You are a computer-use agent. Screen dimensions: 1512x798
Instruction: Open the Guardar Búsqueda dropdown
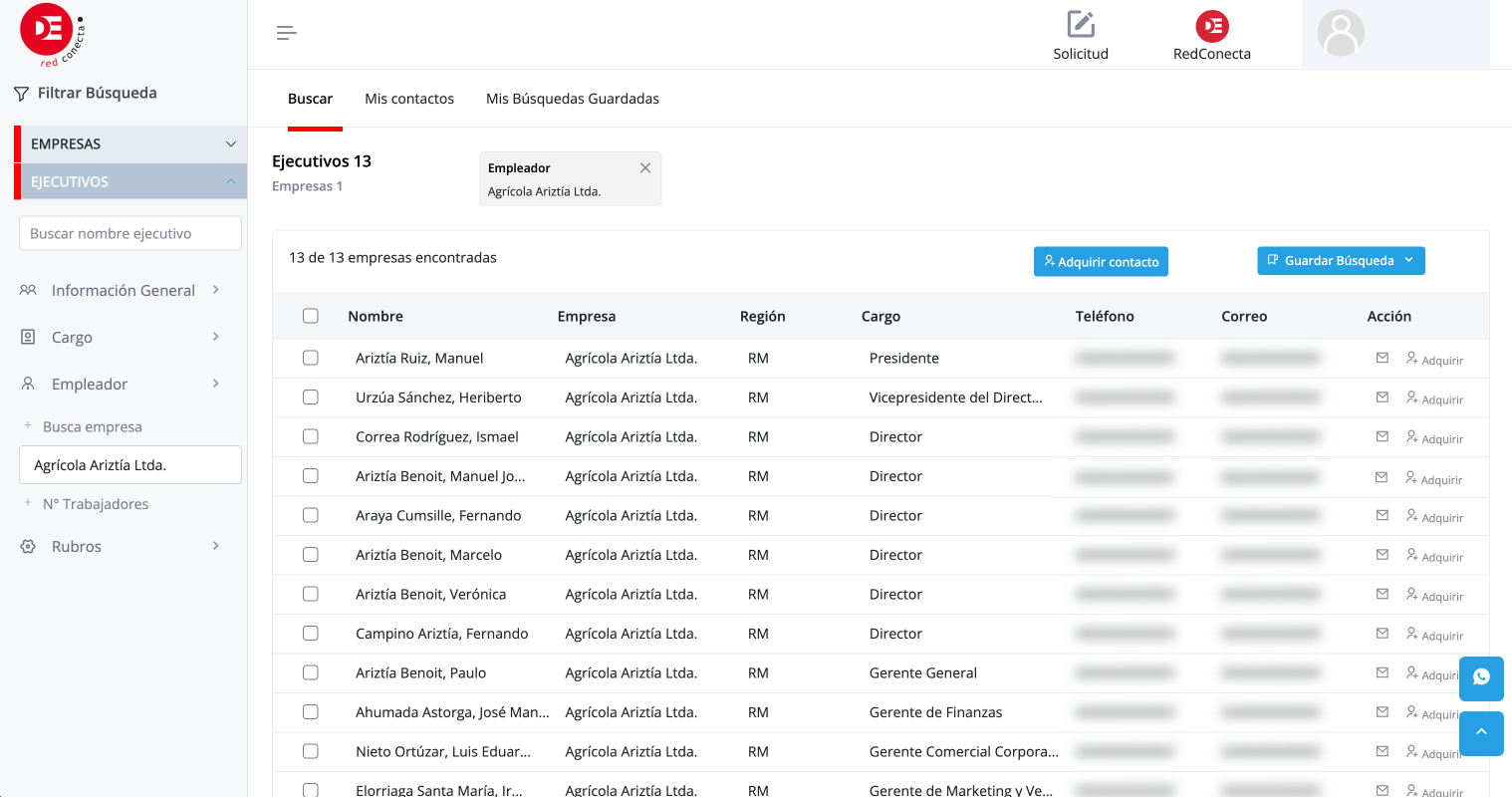(x=1341, y=260)
